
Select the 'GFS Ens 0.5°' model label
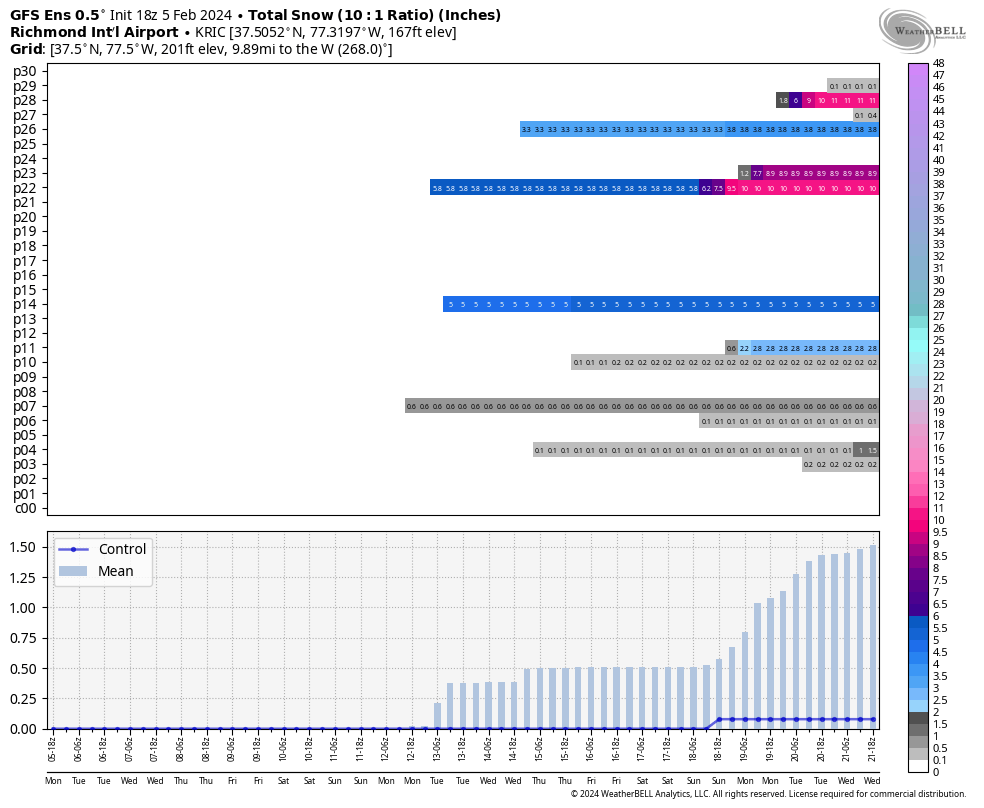click(x=58, y=15)
